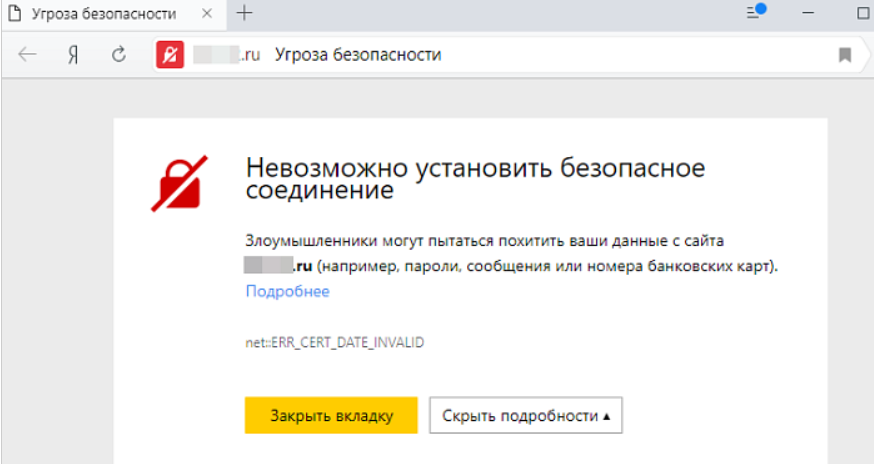Viewport: 874px width, 464px height.
Task: Open Yandex home via the Я icon
Action: pyautogui.click(x=73, y=55)
